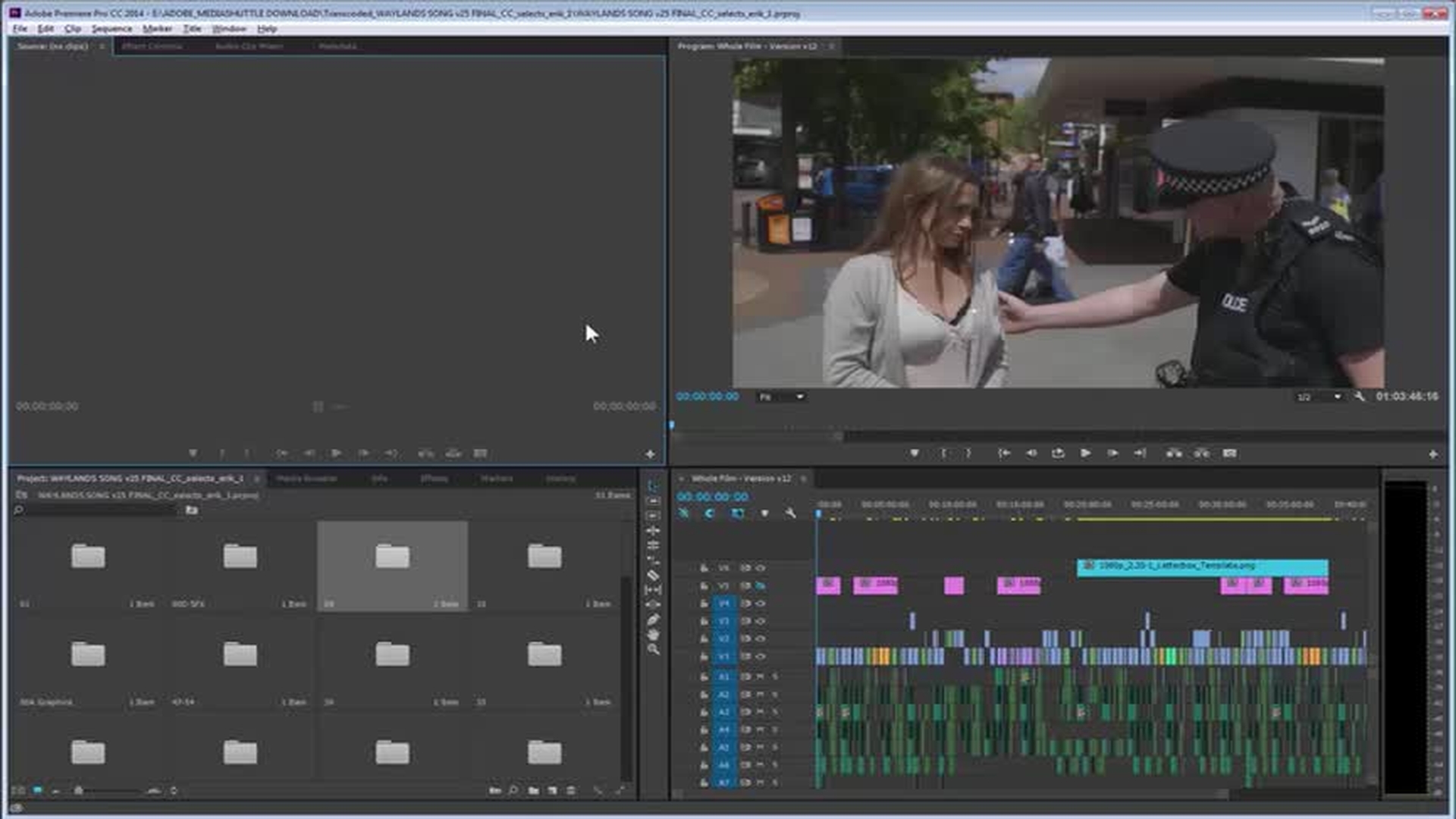
Task: Open timeline settings with the wrench icon
Action: click(x=789, y=513)
